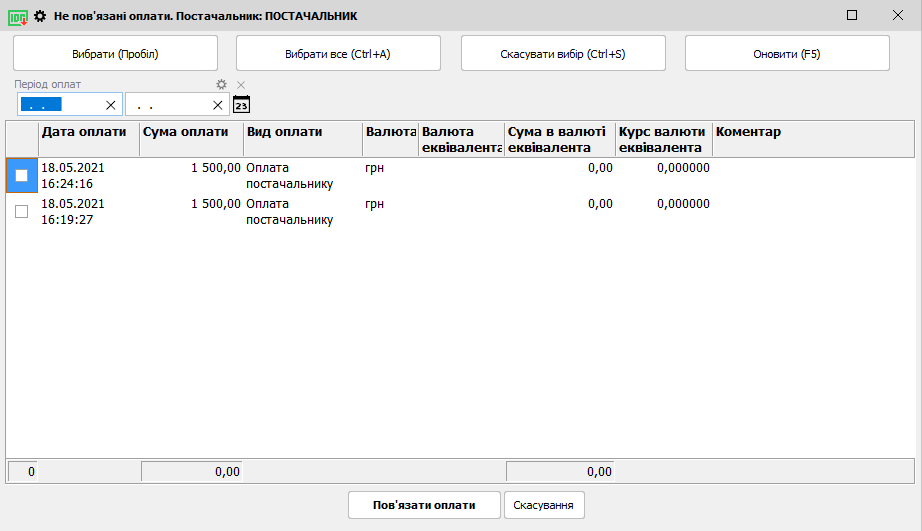Click 1 500,00 amount in 16:19:27 row
The width and height of the screenshot is (922, 531).
point(215,203)
